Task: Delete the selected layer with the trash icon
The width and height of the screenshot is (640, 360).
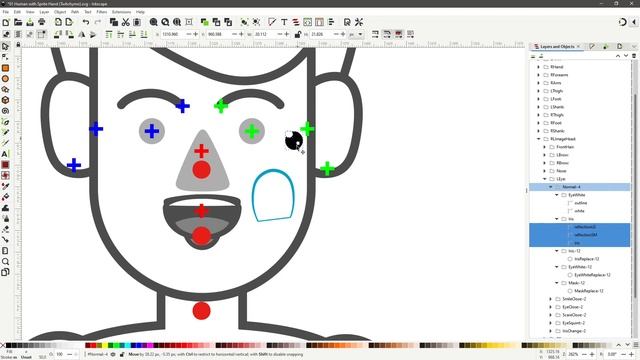Action: pos(634,56)
